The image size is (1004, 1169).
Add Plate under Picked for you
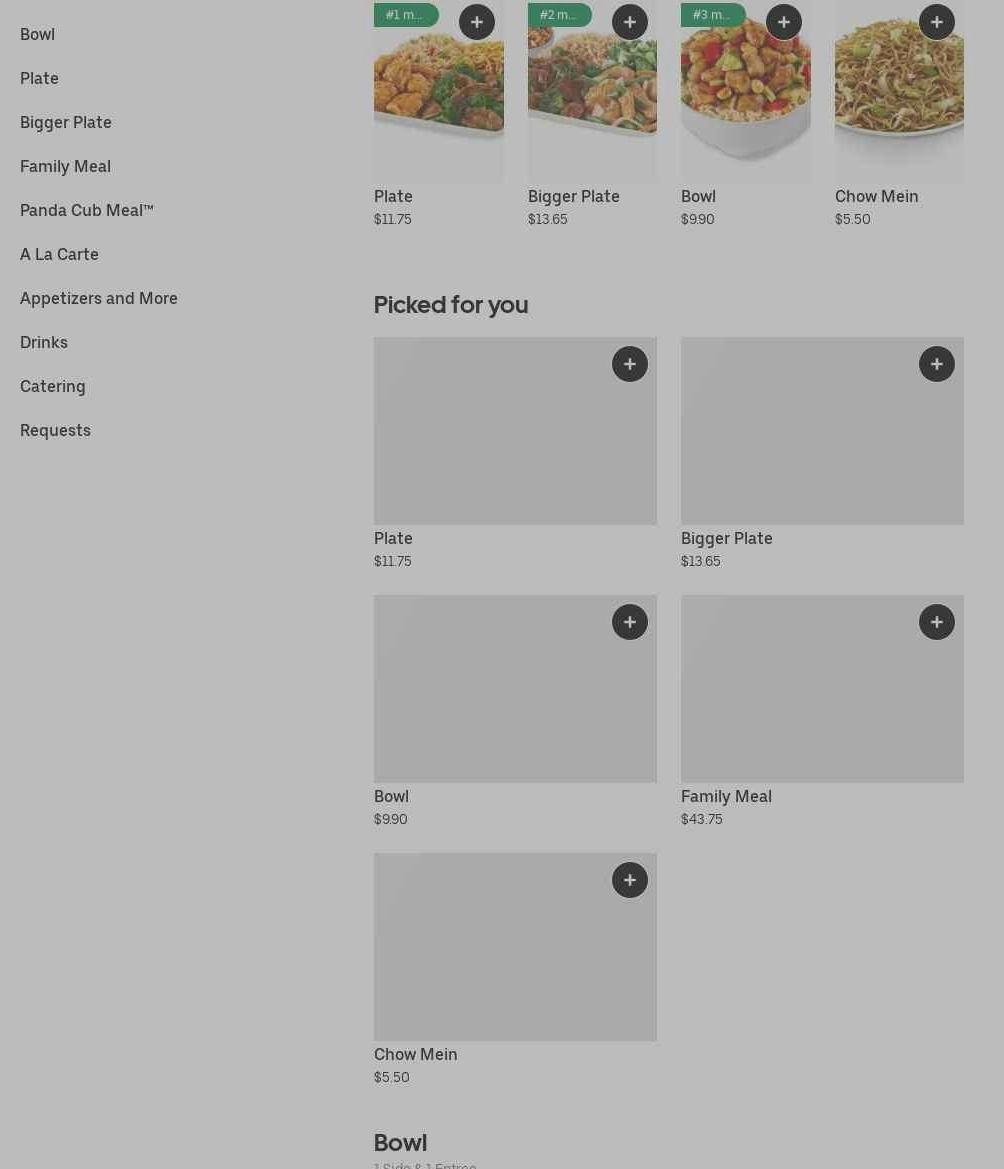click(x=630, y=364)
